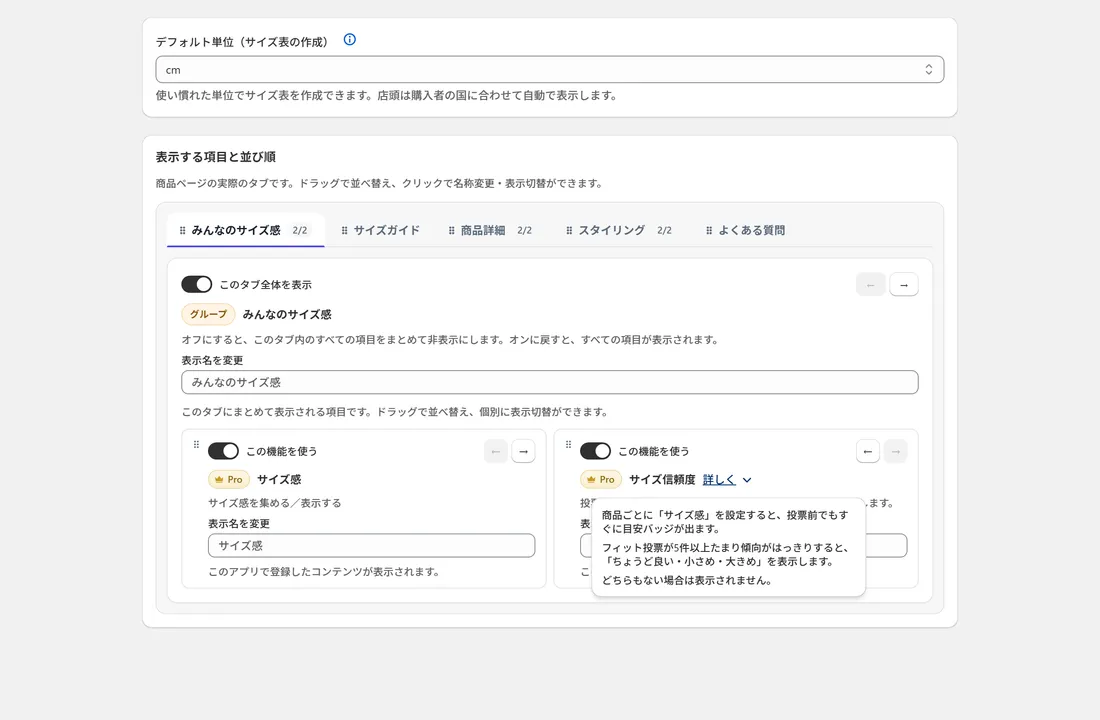Click the 表示する項目と並び順 heading
The image size is (1100, 720).
[x=215, y=156]
